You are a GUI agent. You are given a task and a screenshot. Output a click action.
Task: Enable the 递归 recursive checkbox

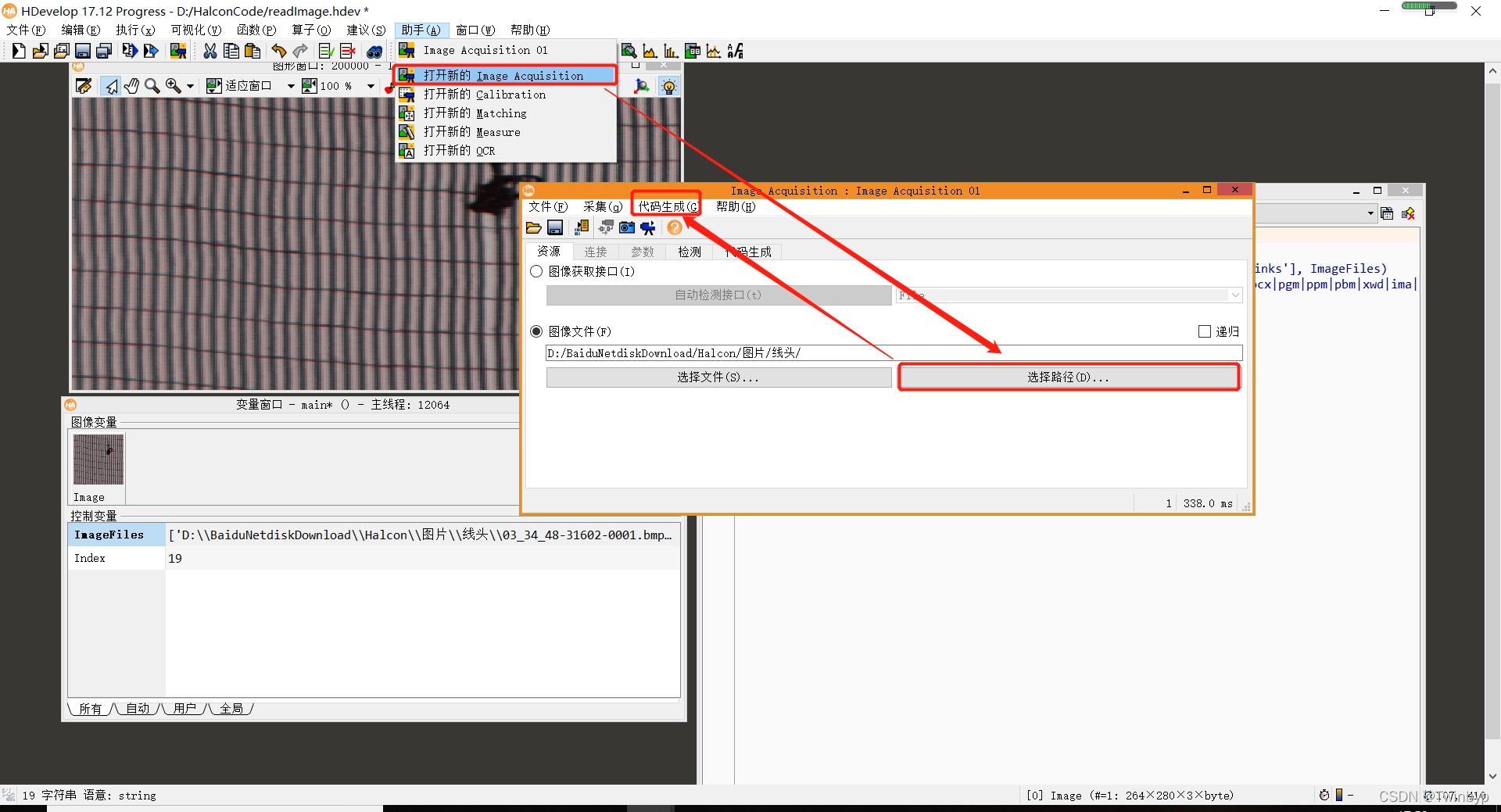point(1205,331)
